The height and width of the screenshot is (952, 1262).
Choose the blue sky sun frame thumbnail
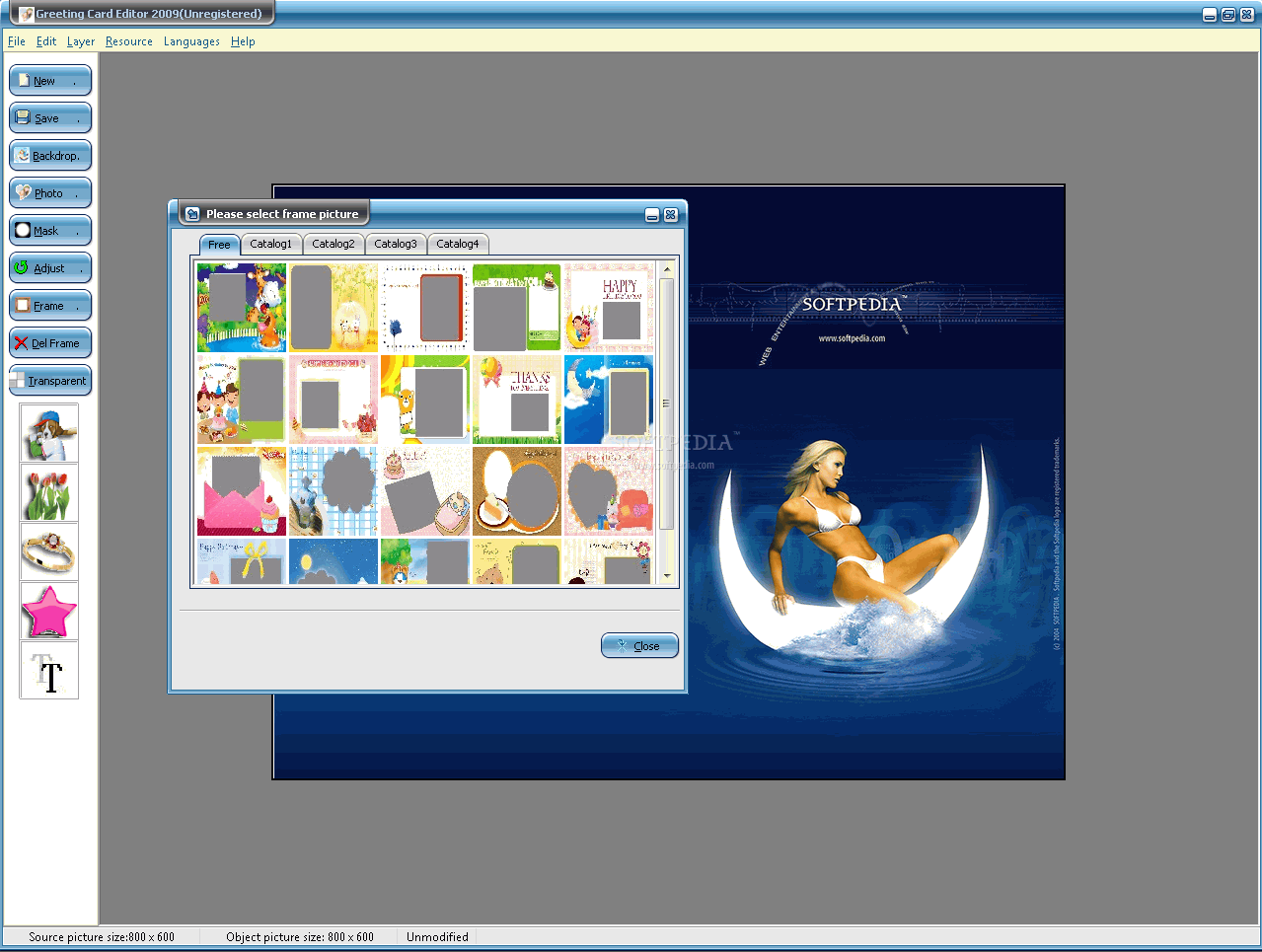click(x=334, y=561)
